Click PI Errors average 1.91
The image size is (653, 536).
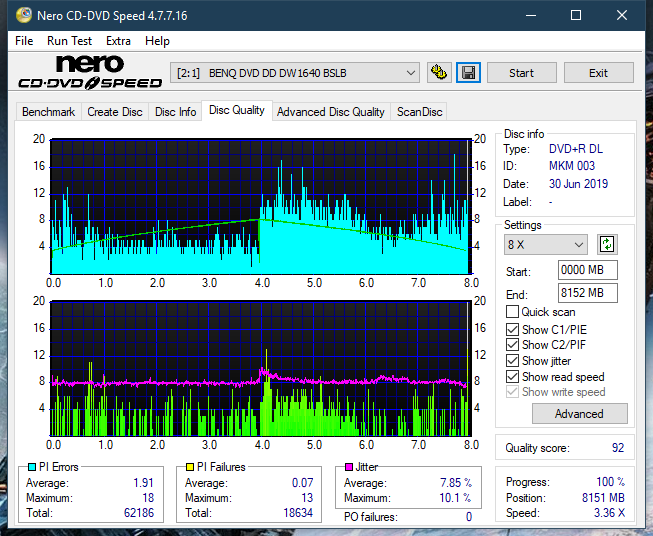(x=143, y=483)
